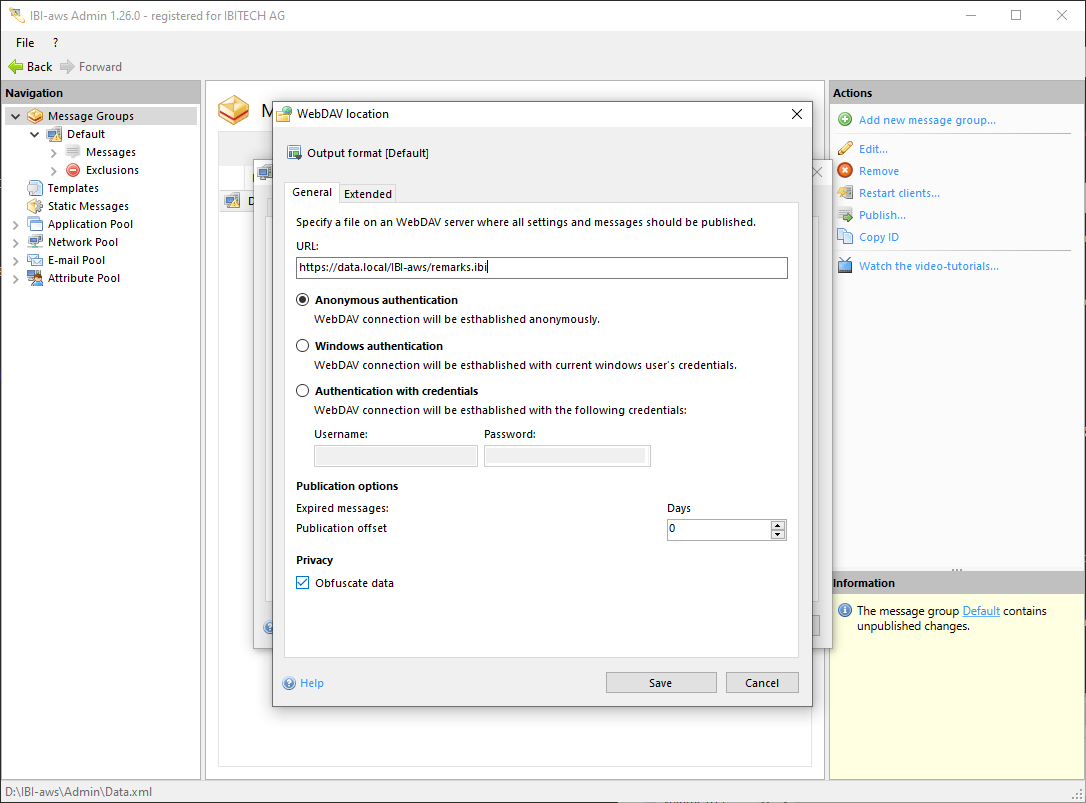Viewport: 1086px width, 803px height.
Task: Click the Edit pencil icon
Action: pyautogui.click(x=845, y=149)
